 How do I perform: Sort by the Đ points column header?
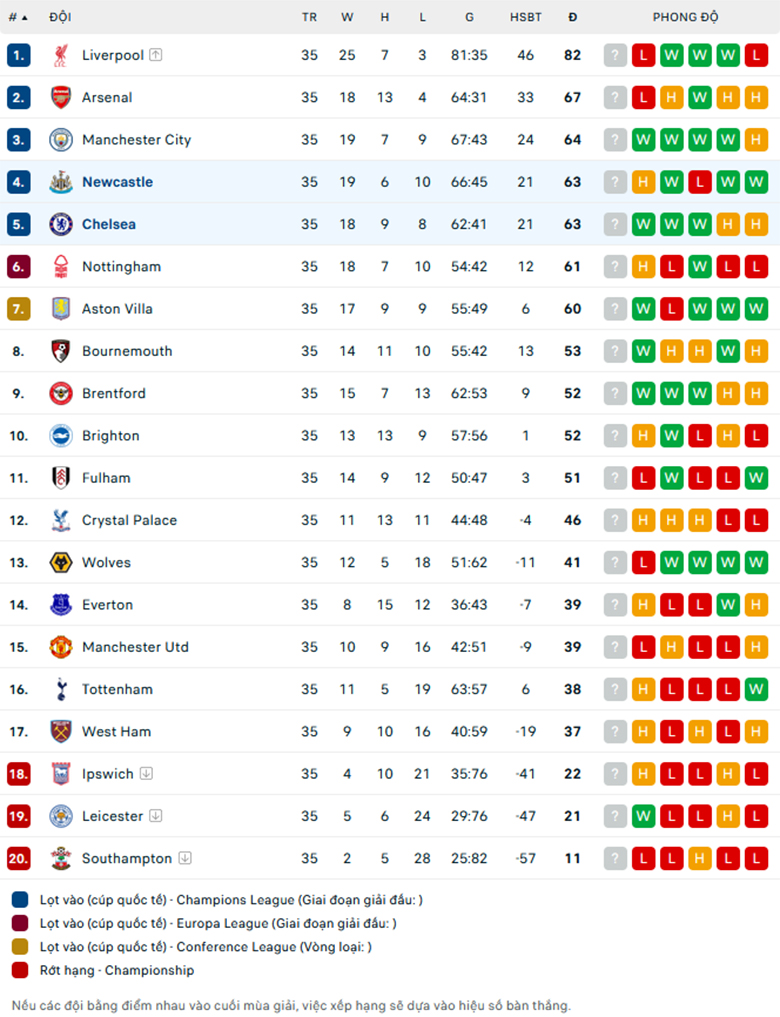(573, 18)
